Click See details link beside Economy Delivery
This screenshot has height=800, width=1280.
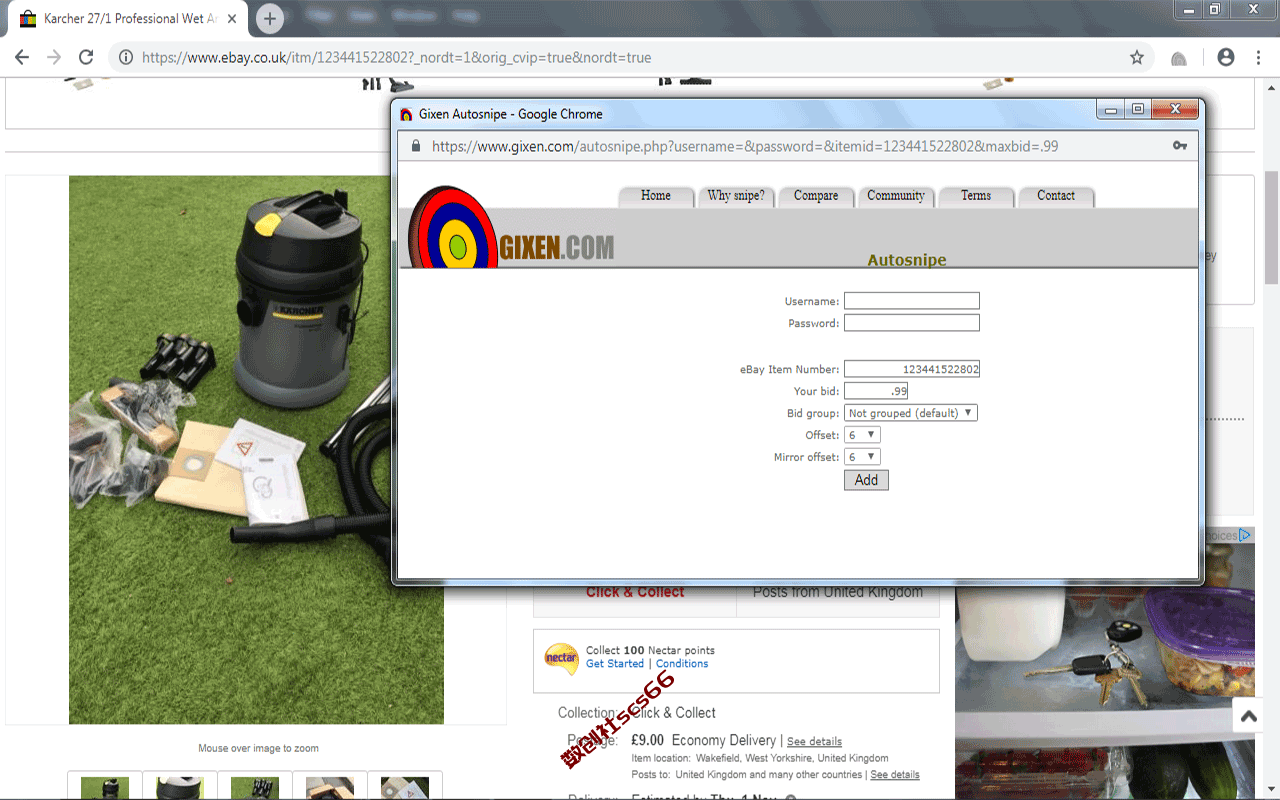[814, 742]
